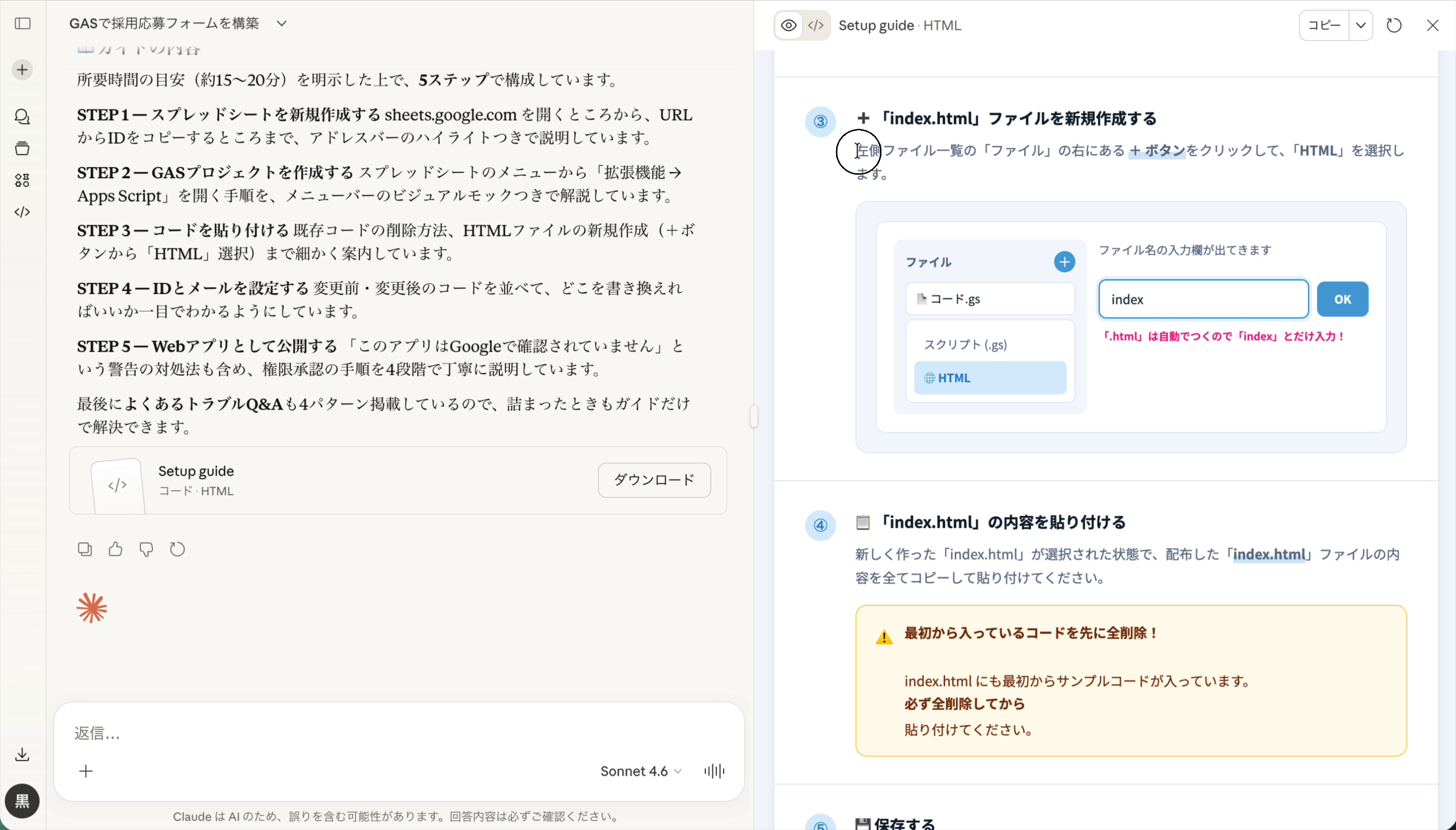1456x830 pixels.
Task: Give the response a thumbs up
Action: (115, 549)
